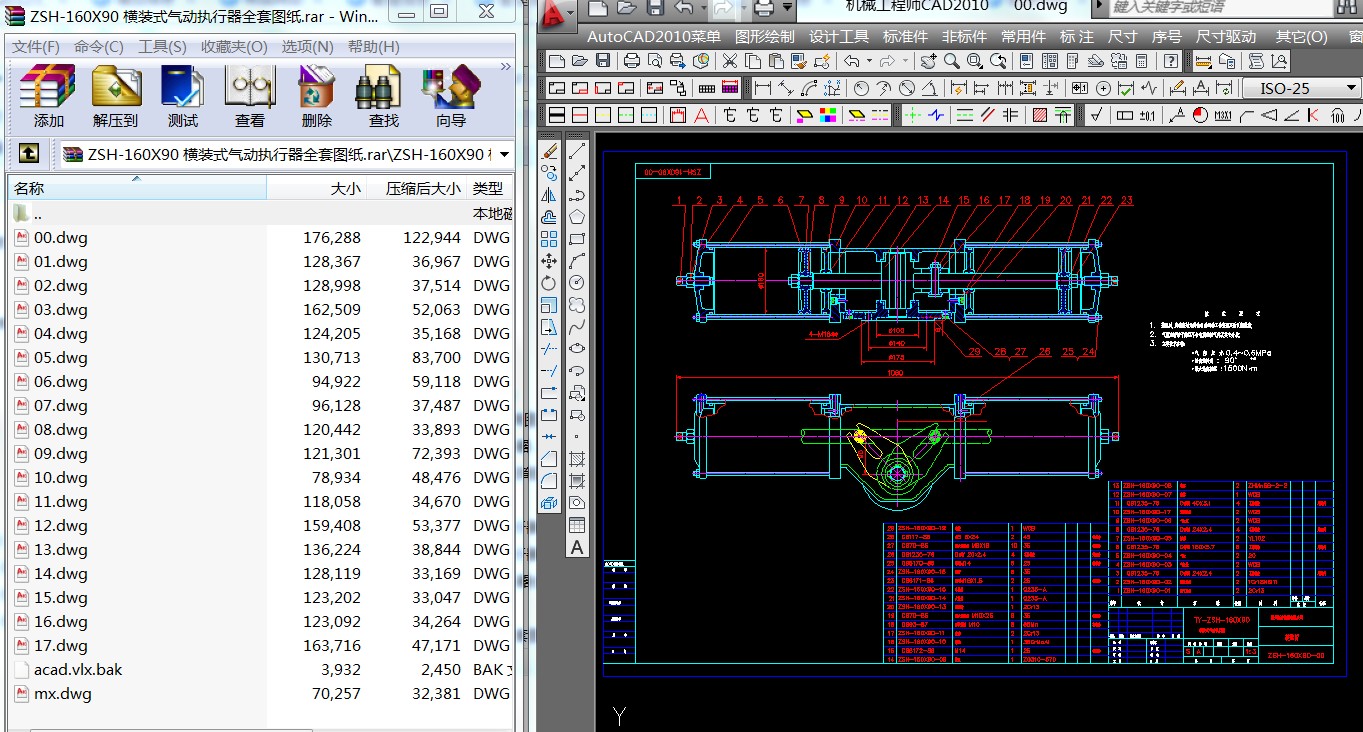This screenshot has height=732, width=1363.
Task: Expand the quick access toolbar customize arrow
Action: 788,8
